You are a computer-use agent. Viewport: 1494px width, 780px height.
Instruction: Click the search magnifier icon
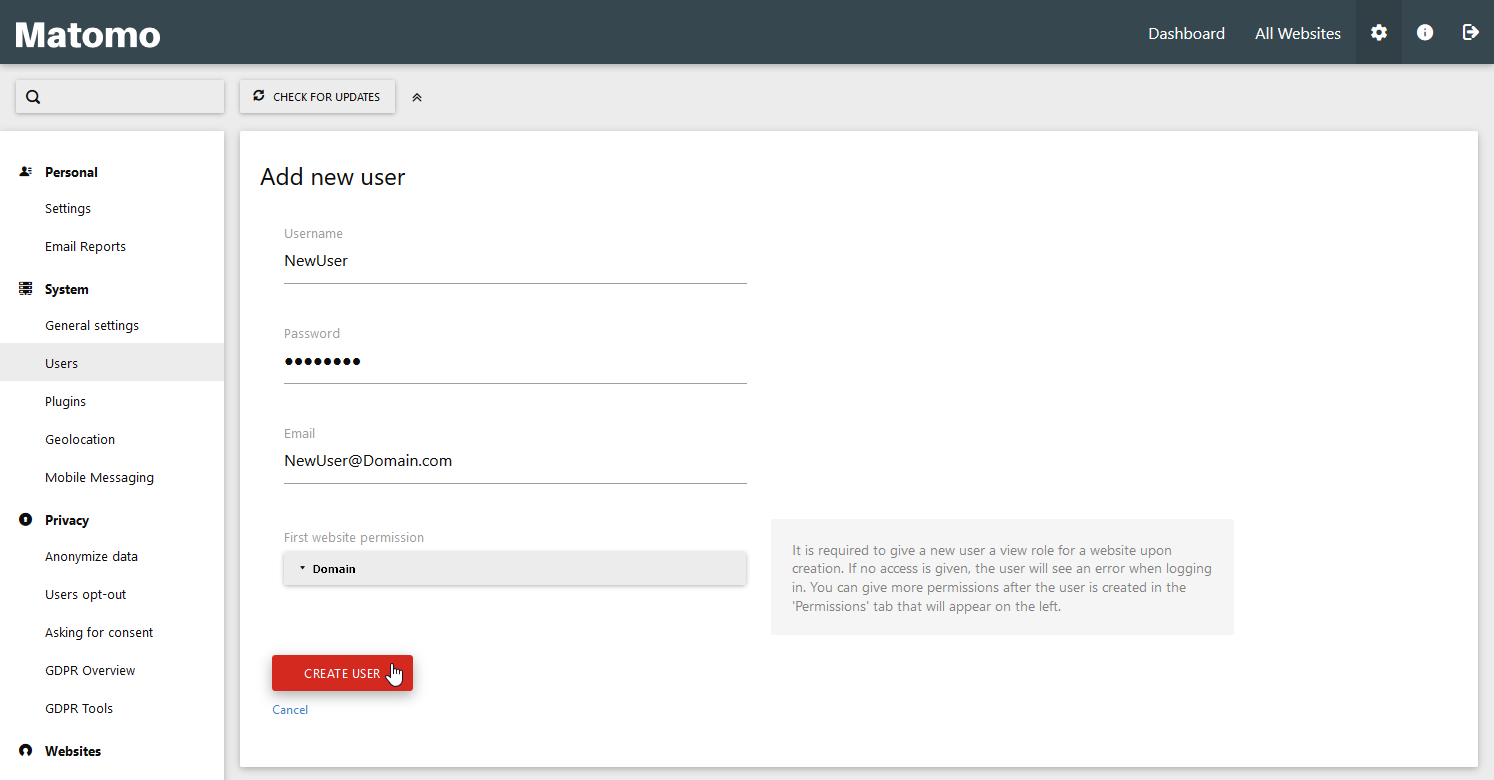click(33, 97)
